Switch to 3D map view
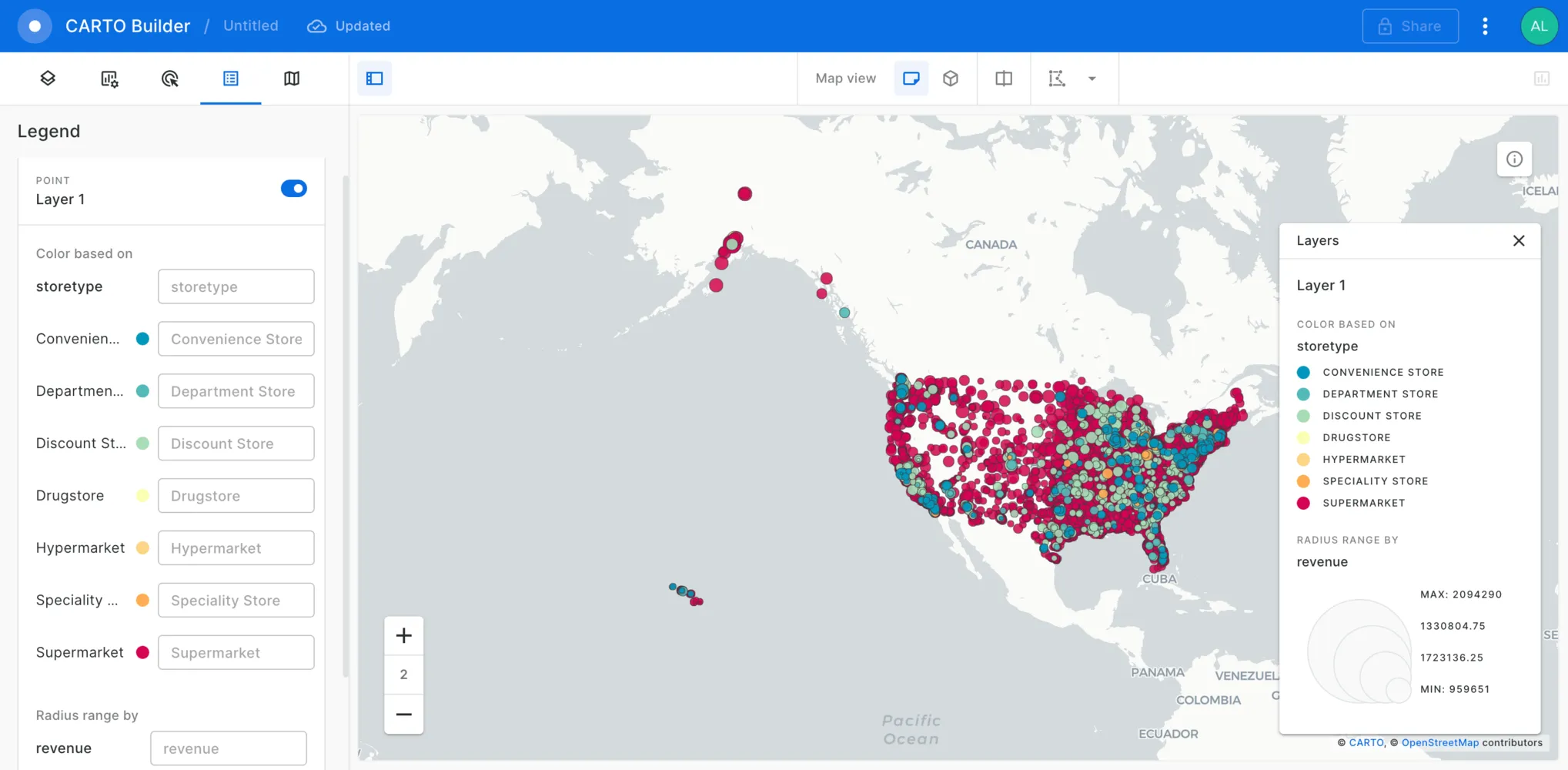Image resolution: width=1568 pixels, height=770 pixels. point(950,78)
